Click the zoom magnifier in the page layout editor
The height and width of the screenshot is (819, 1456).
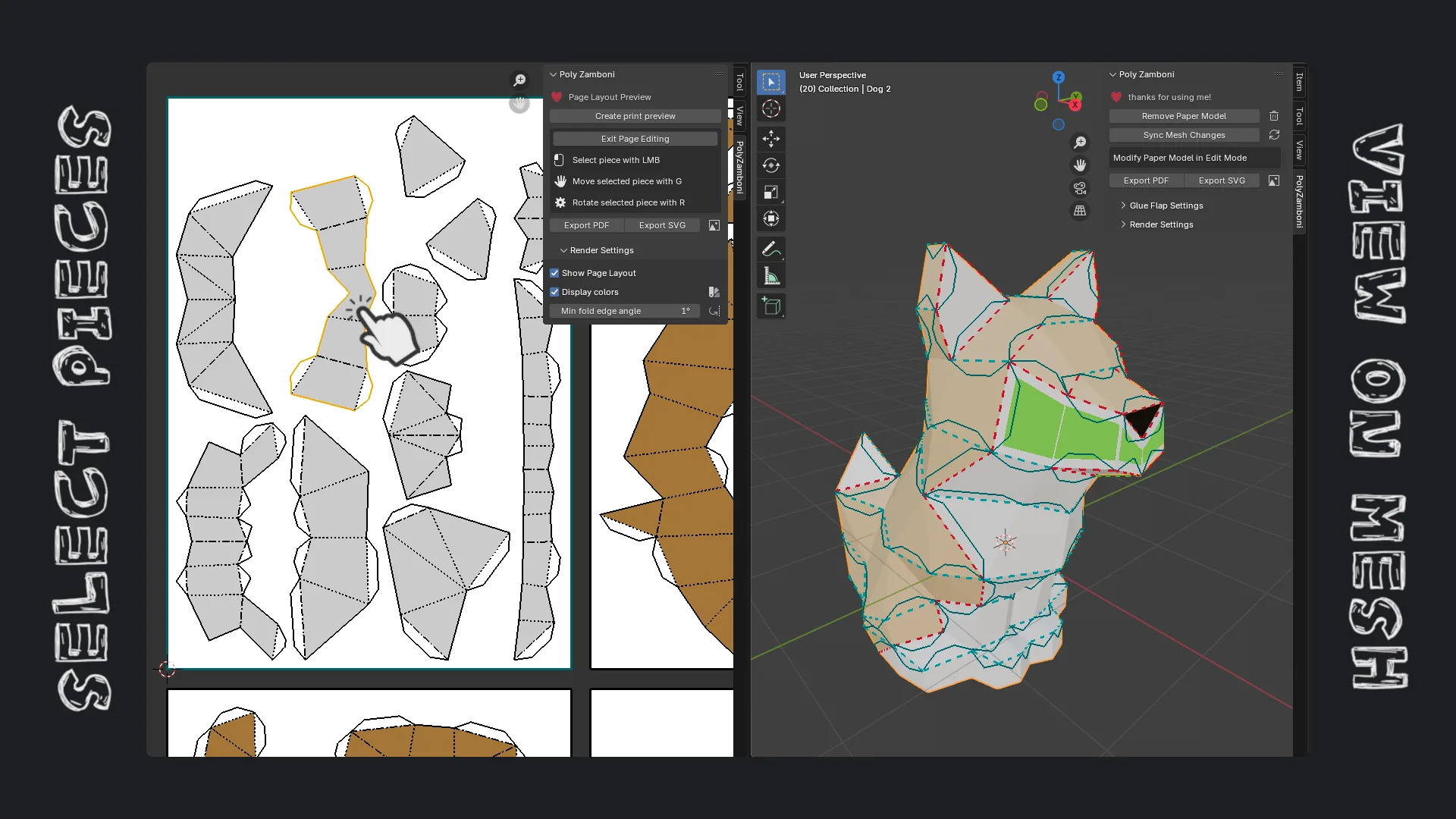(x=519, y=80)
